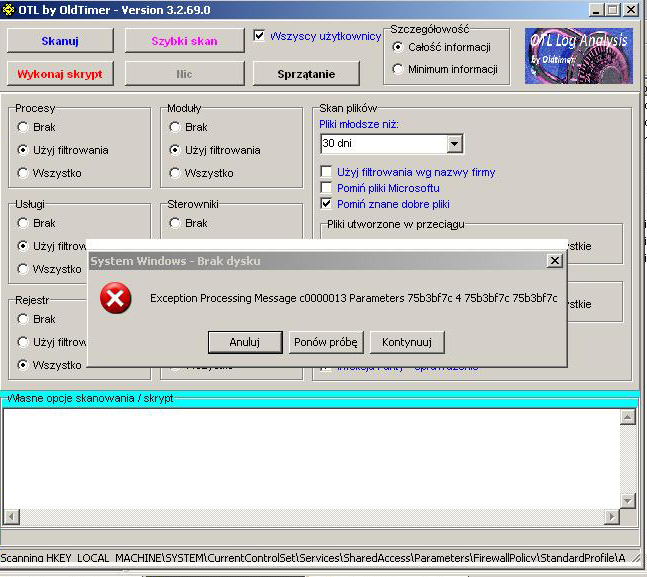Maximize the OTL window
647x577 pixels.
tap(613, 9)
